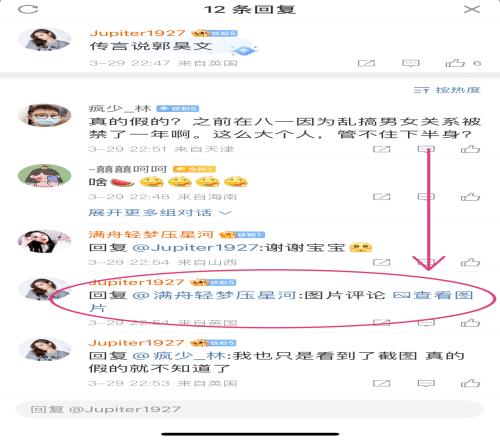Like 满舟轻梦压星河's 谢谢宝宝 reply
The width and height of the screenshot is (500, 440).
click(470, 262)
